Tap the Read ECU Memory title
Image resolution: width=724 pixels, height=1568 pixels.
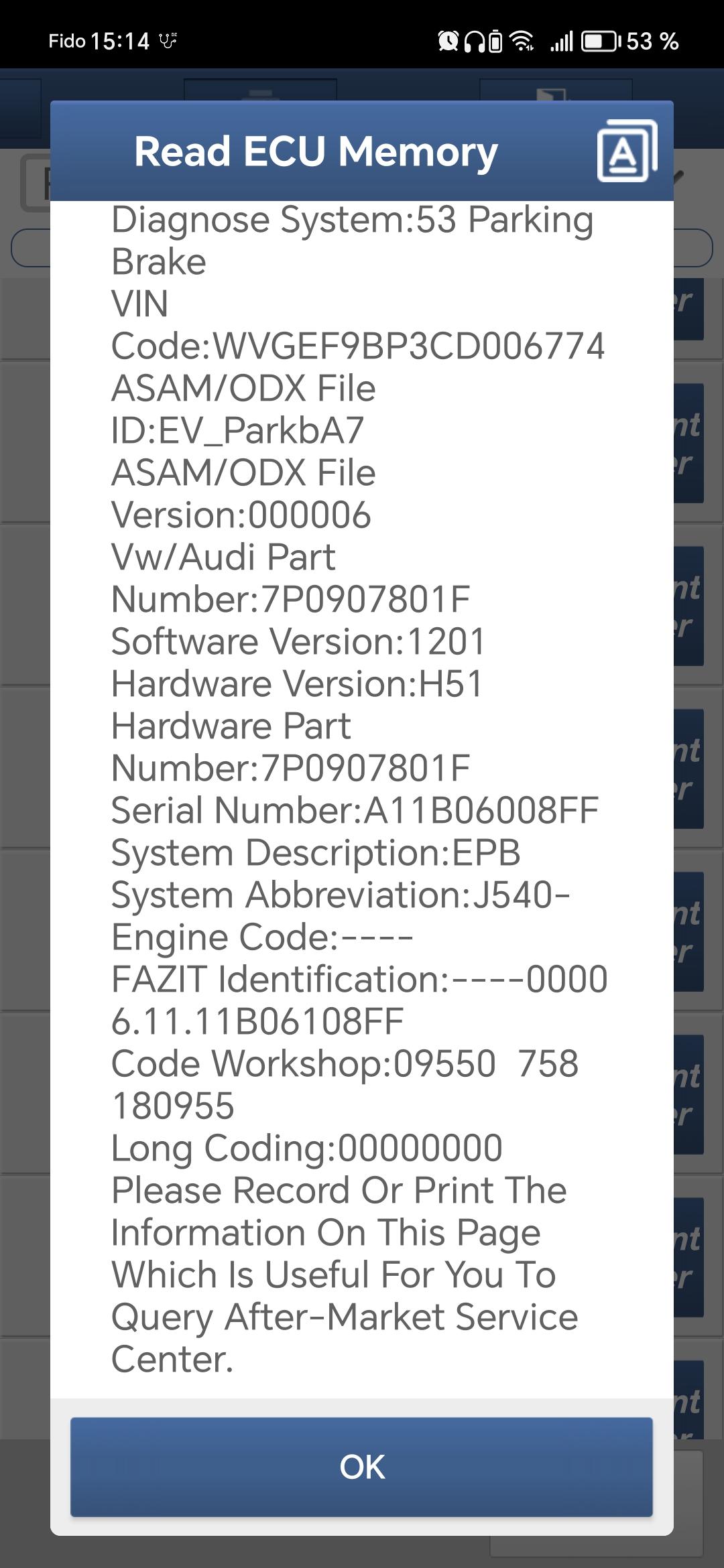[x=316, y=151]
